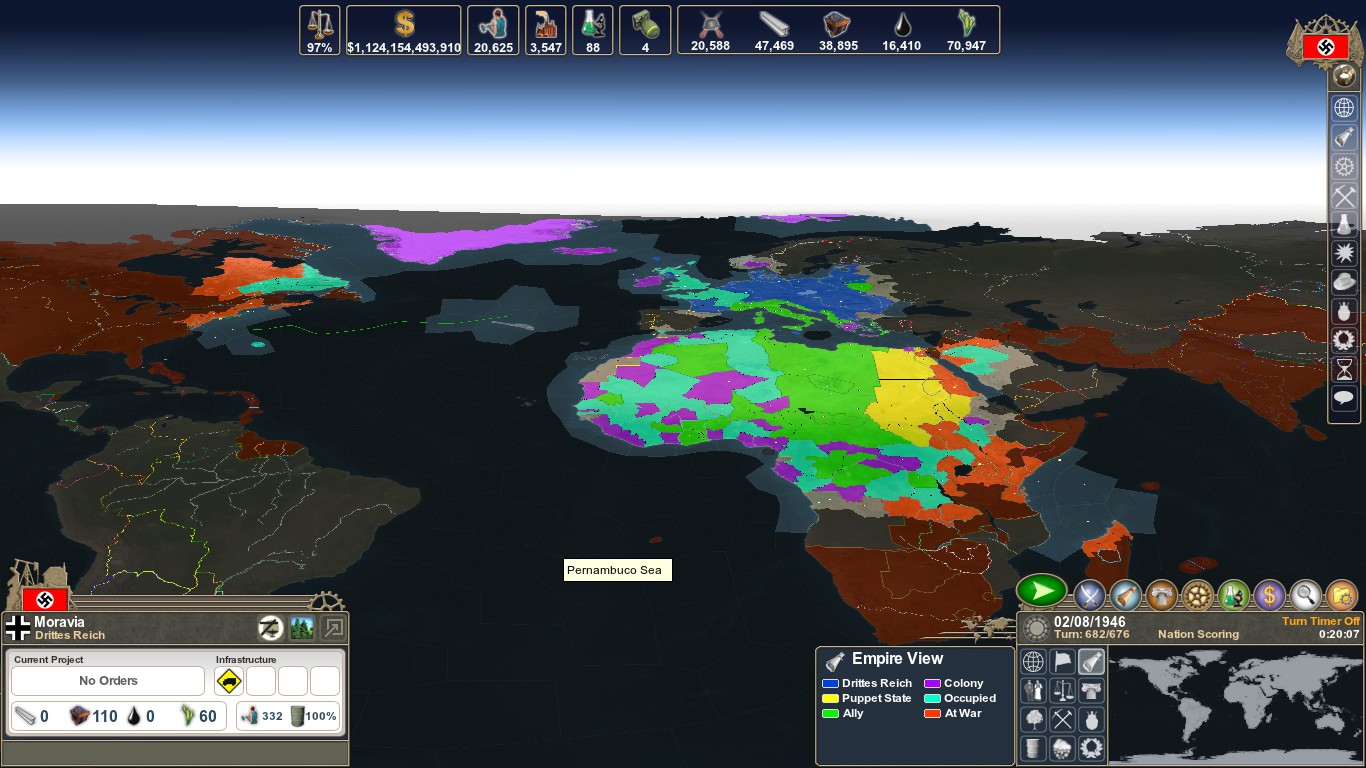
Task: Click the factory 3,547 indicator
Action: coord(546,30)
